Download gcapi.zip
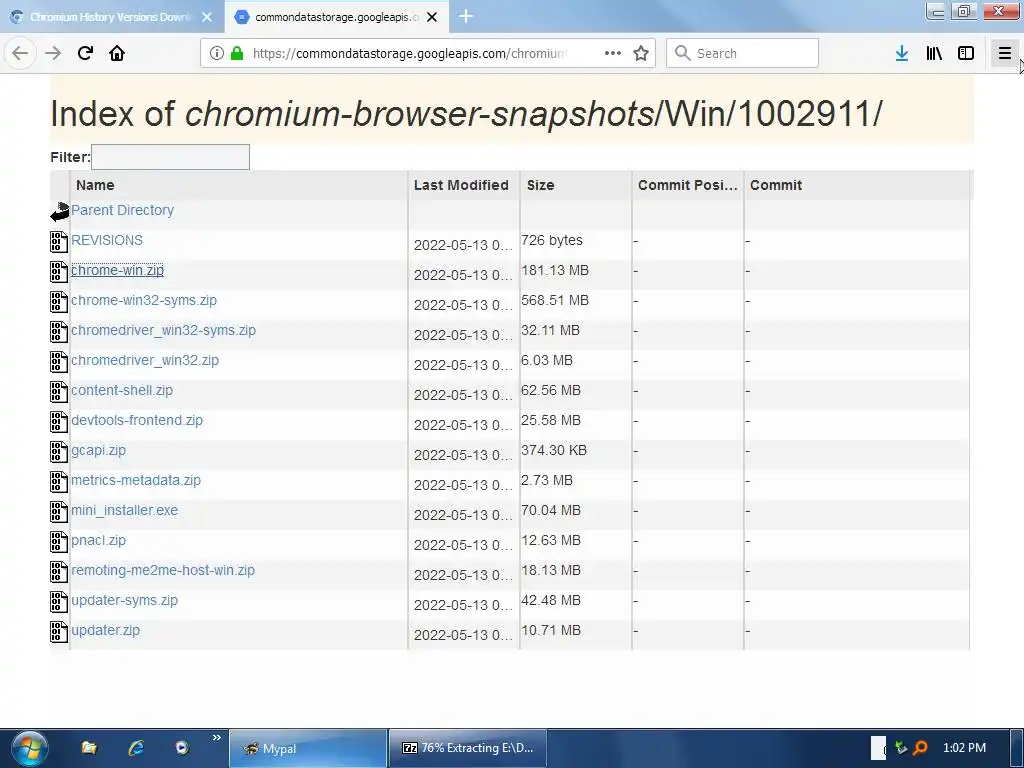Image resolution: width=1024 pixels, height=768 pixels. [99, 451]
